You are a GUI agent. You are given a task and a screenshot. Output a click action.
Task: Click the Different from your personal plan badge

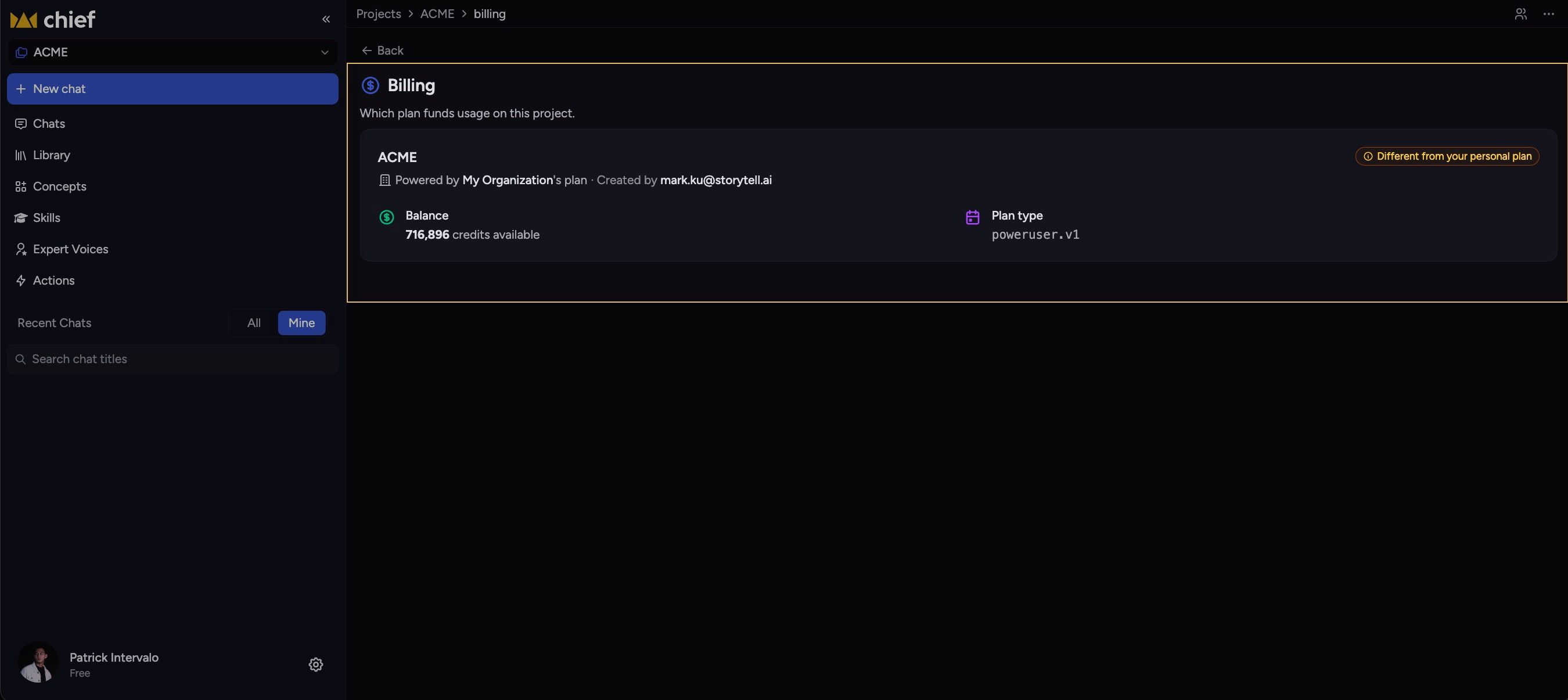(x=1447, y=156)
